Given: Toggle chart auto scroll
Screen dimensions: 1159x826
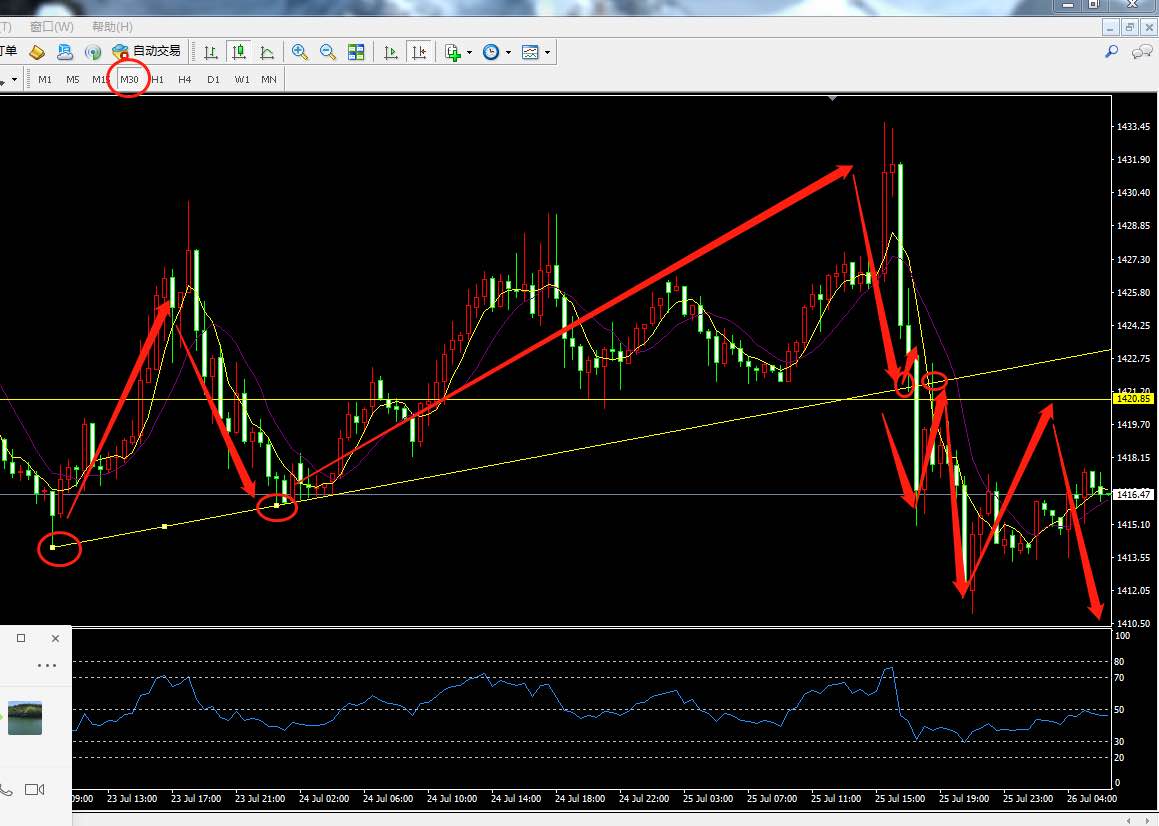Looking at the screenshot, I should (x=391, y=52).
